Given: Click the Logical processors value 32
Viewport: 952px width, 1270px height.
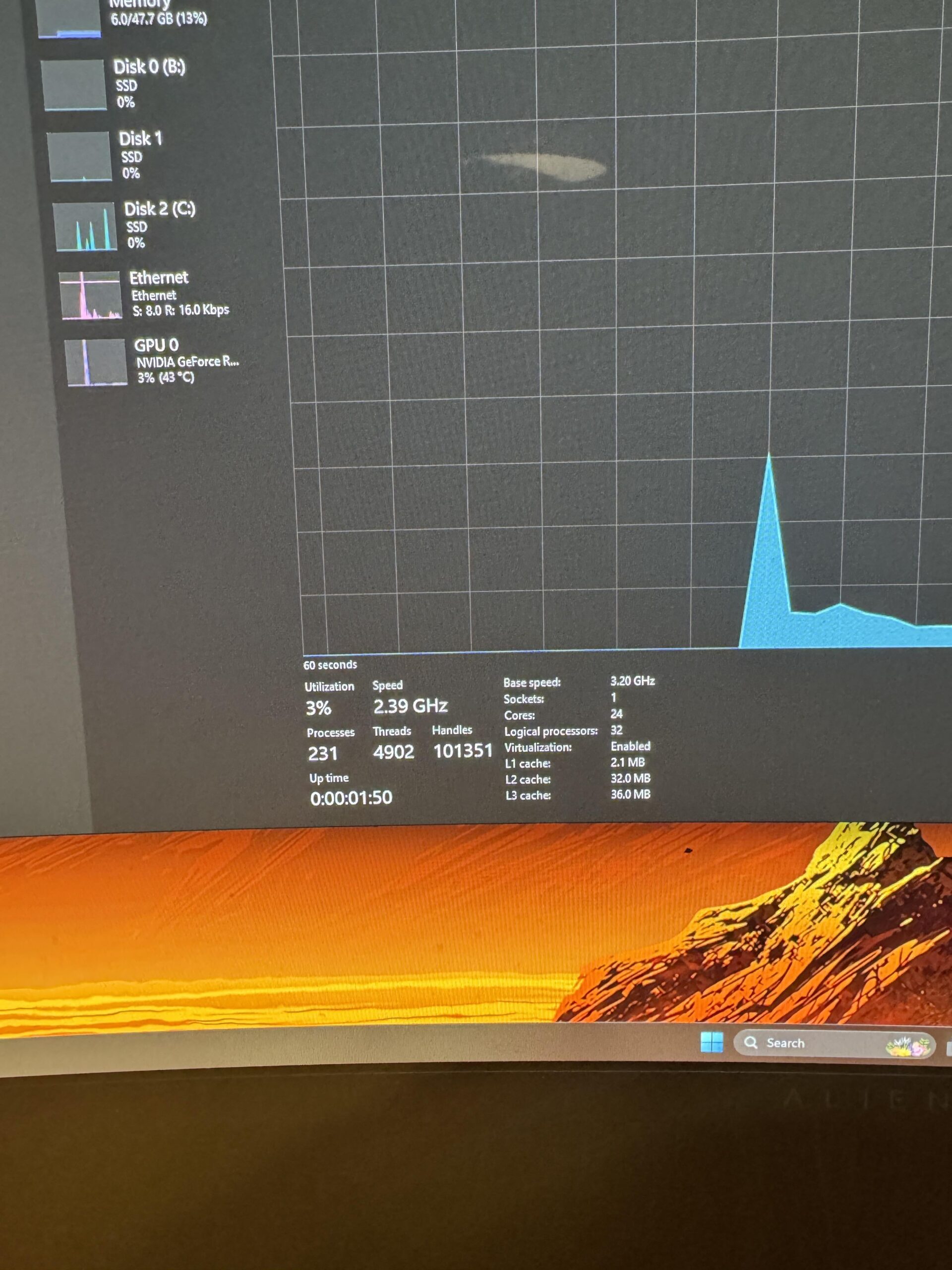Looking at the screenshot, I should coord(616,730).
